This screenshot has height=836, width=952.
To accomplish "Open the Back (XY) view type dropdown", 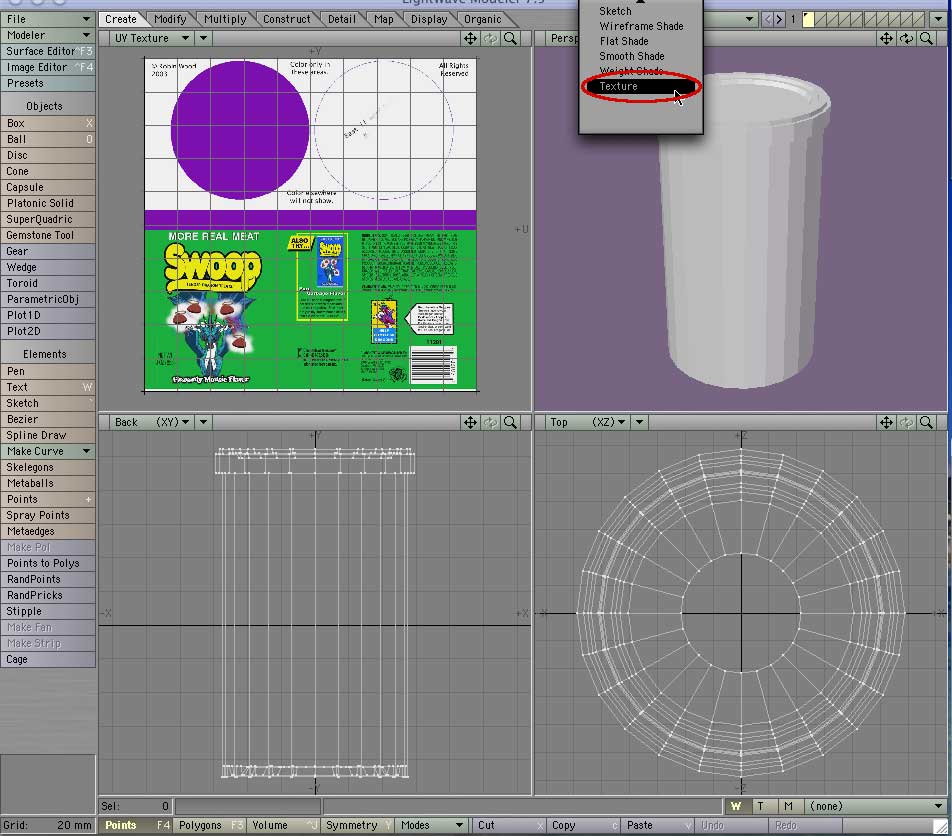I will [151, 423].
